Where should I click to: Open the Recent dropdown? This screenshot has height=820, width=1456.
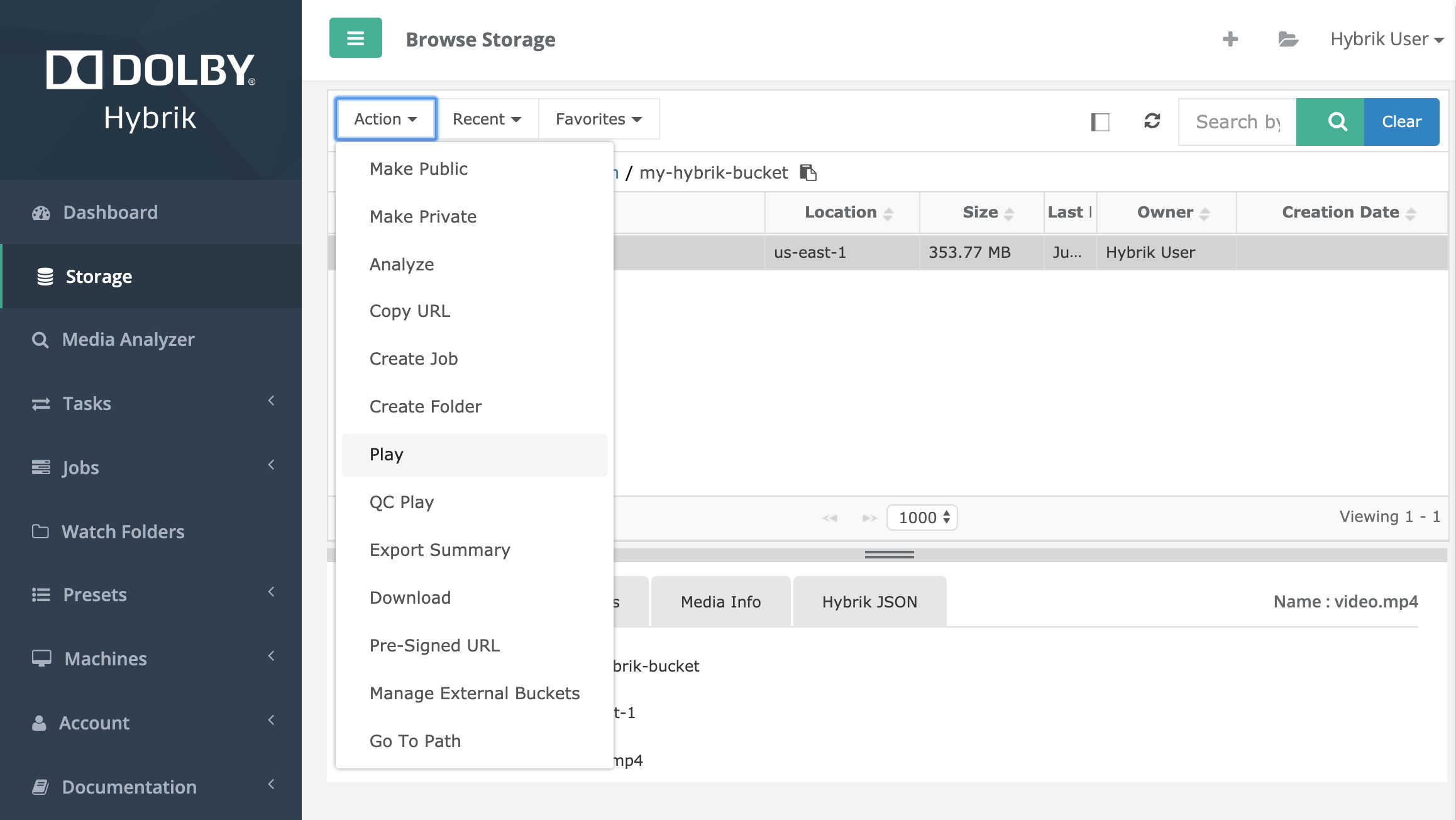pos(487,119)
